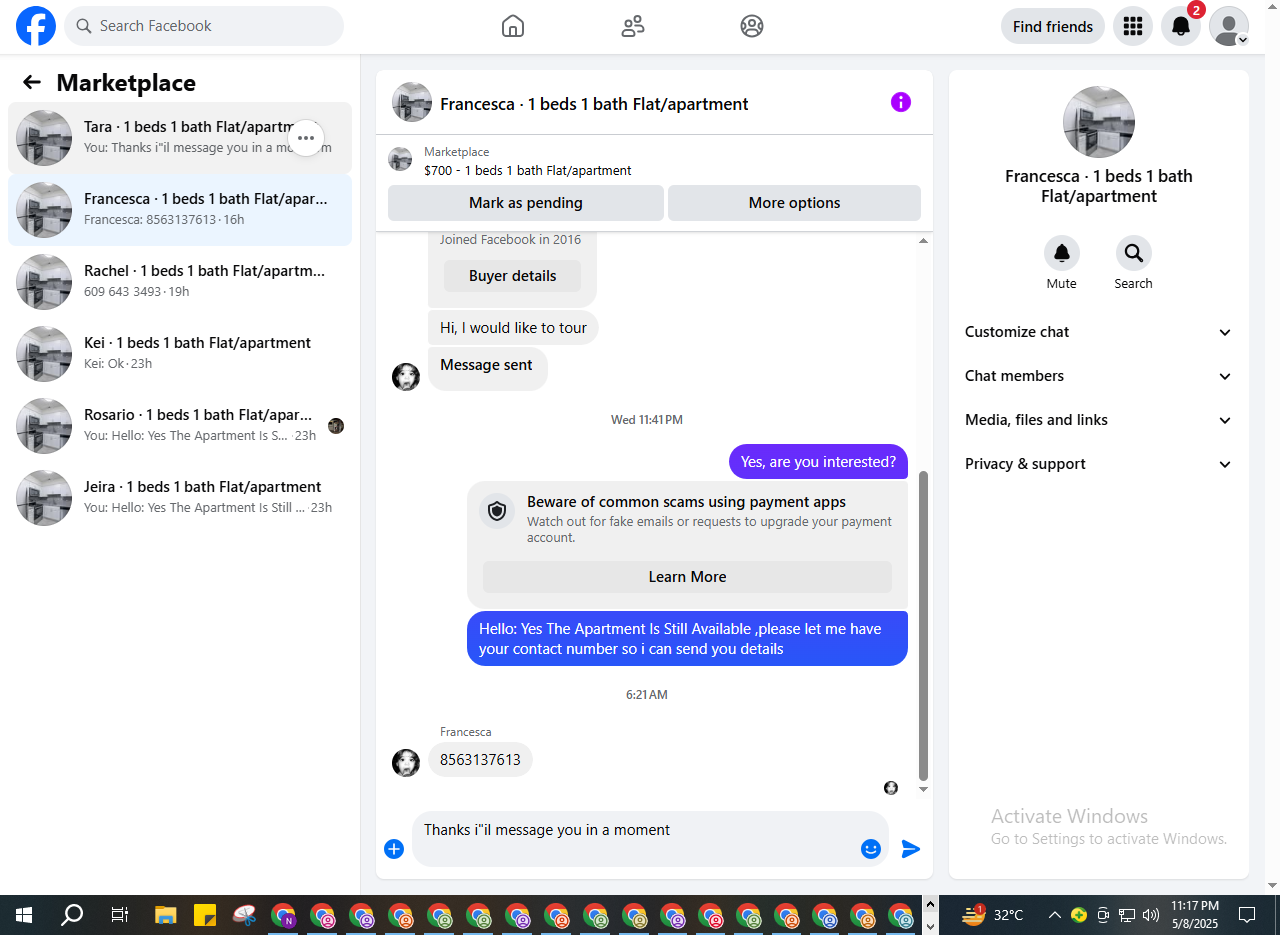Go back using the Marketplace arrow
Viewport: 1280px width, 935px height.
32,82
